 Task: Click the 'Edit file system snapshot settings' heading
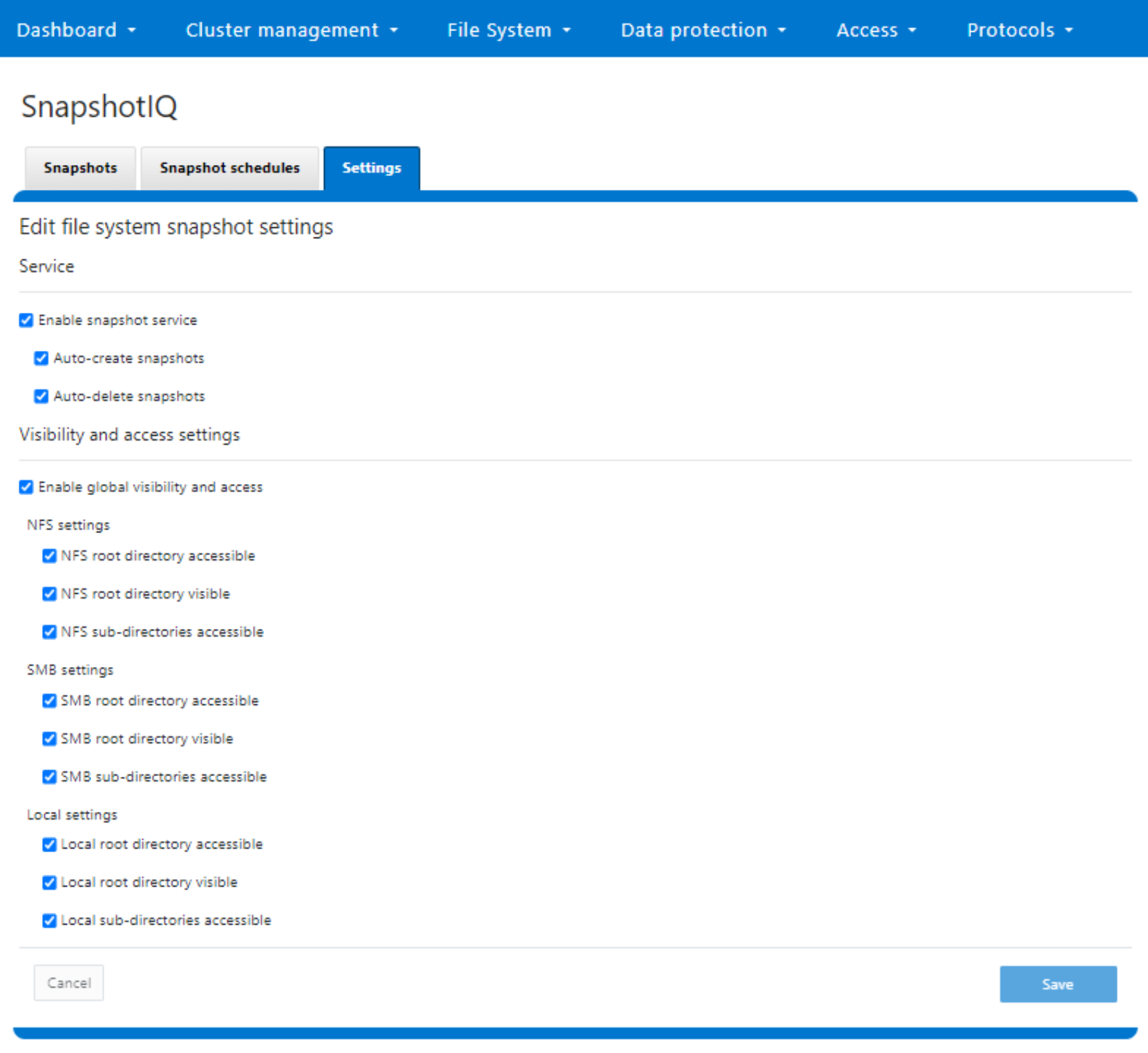[x=176, y=227]
